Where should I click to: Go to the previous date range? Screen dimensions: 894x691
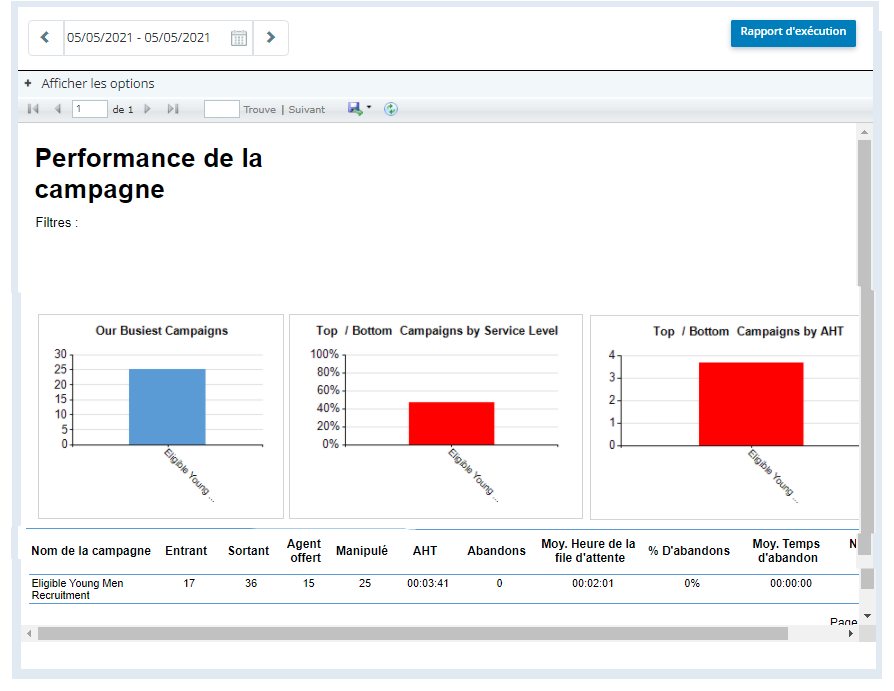click(x=46, y=38)
